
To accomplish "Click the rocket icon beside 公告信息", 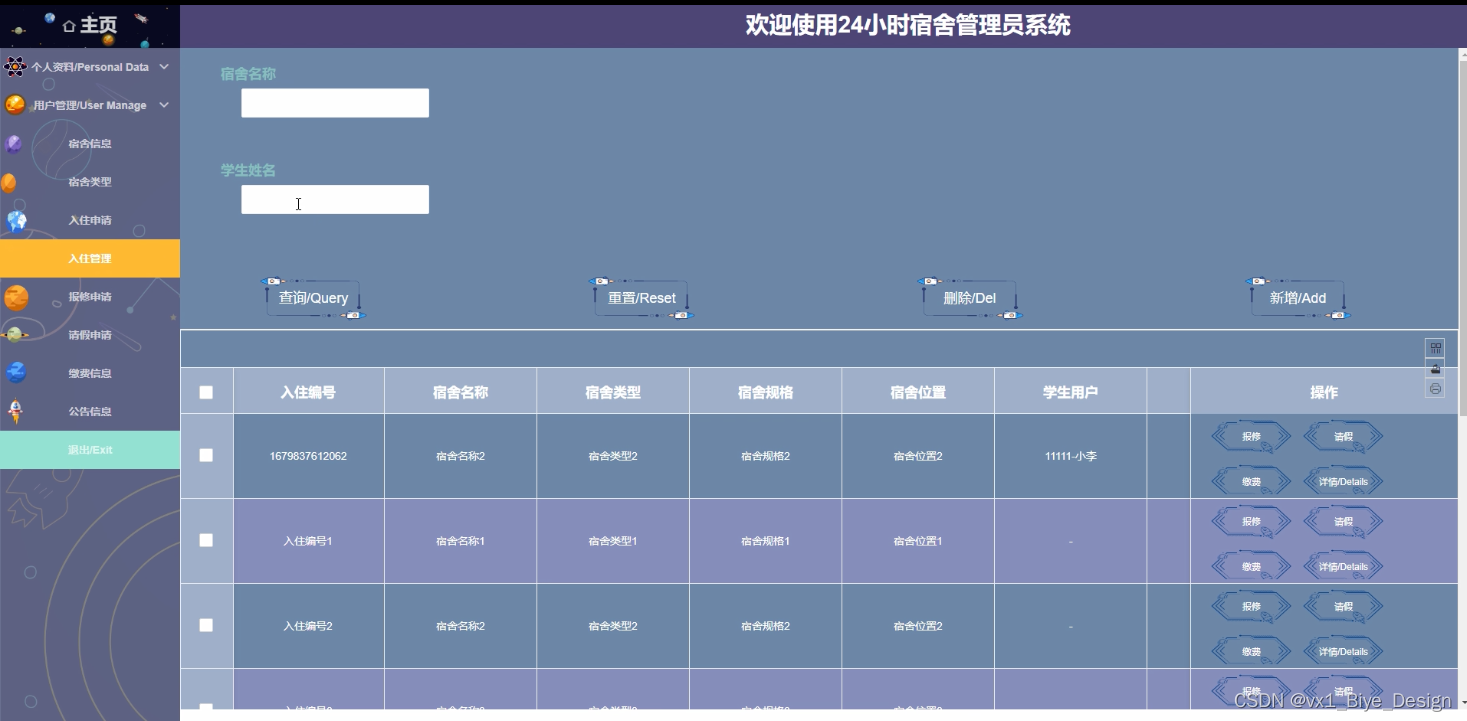I will coord(15,411).
